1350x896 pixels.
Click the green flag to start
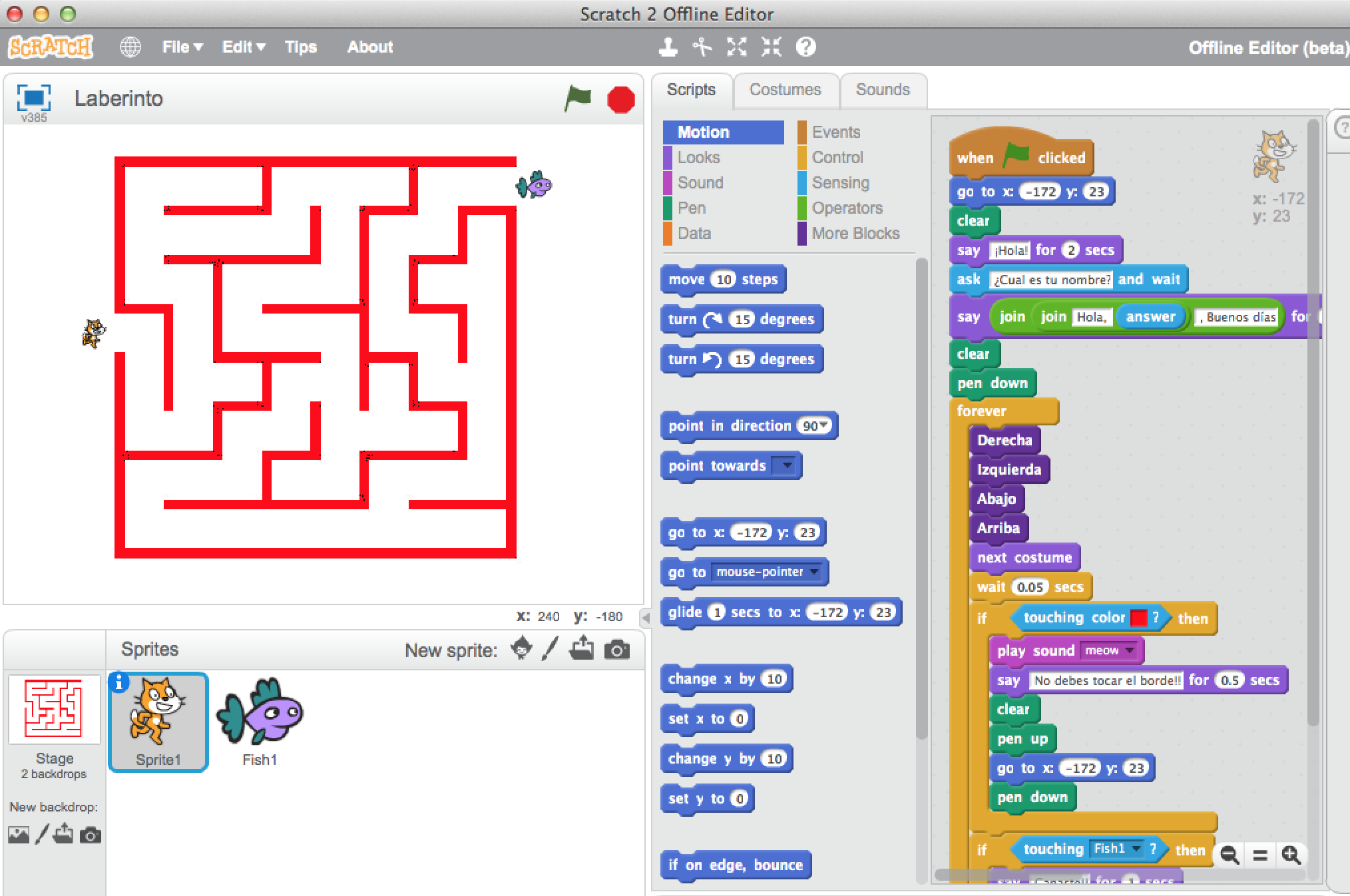click(x=578, y=99)
